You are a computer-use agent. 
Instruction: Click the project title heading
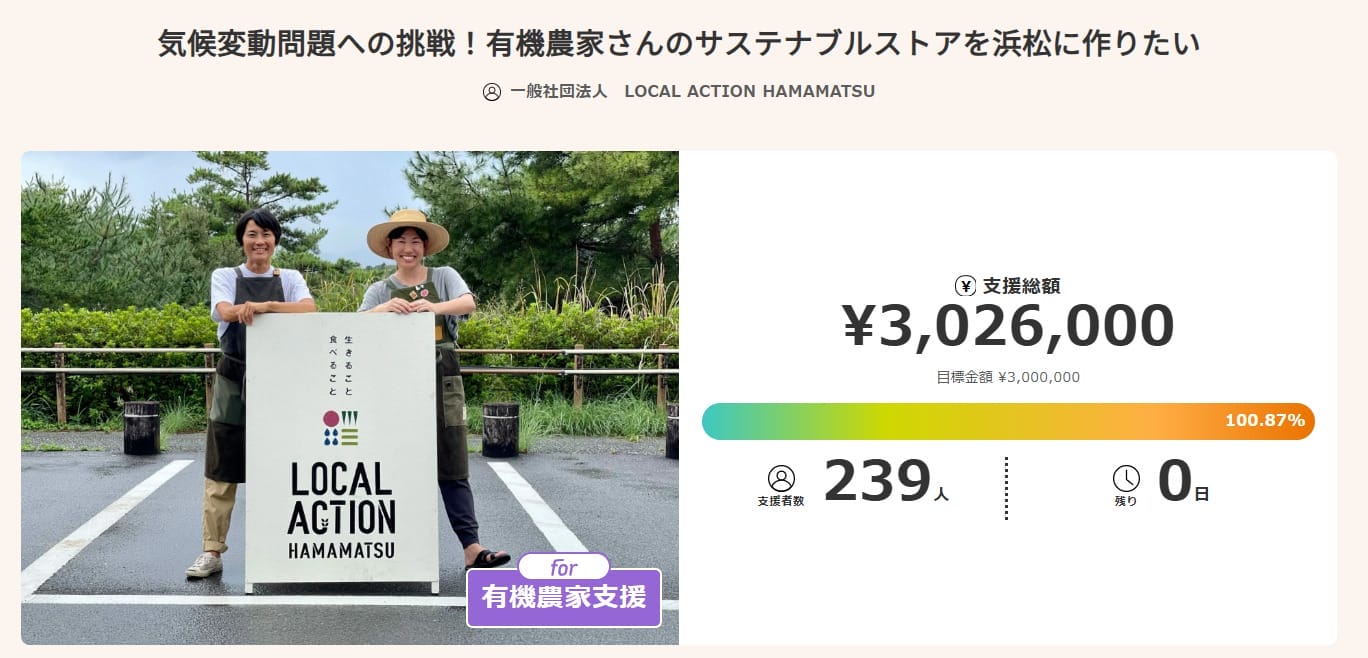pyautogui.click(x=679, y=44)
